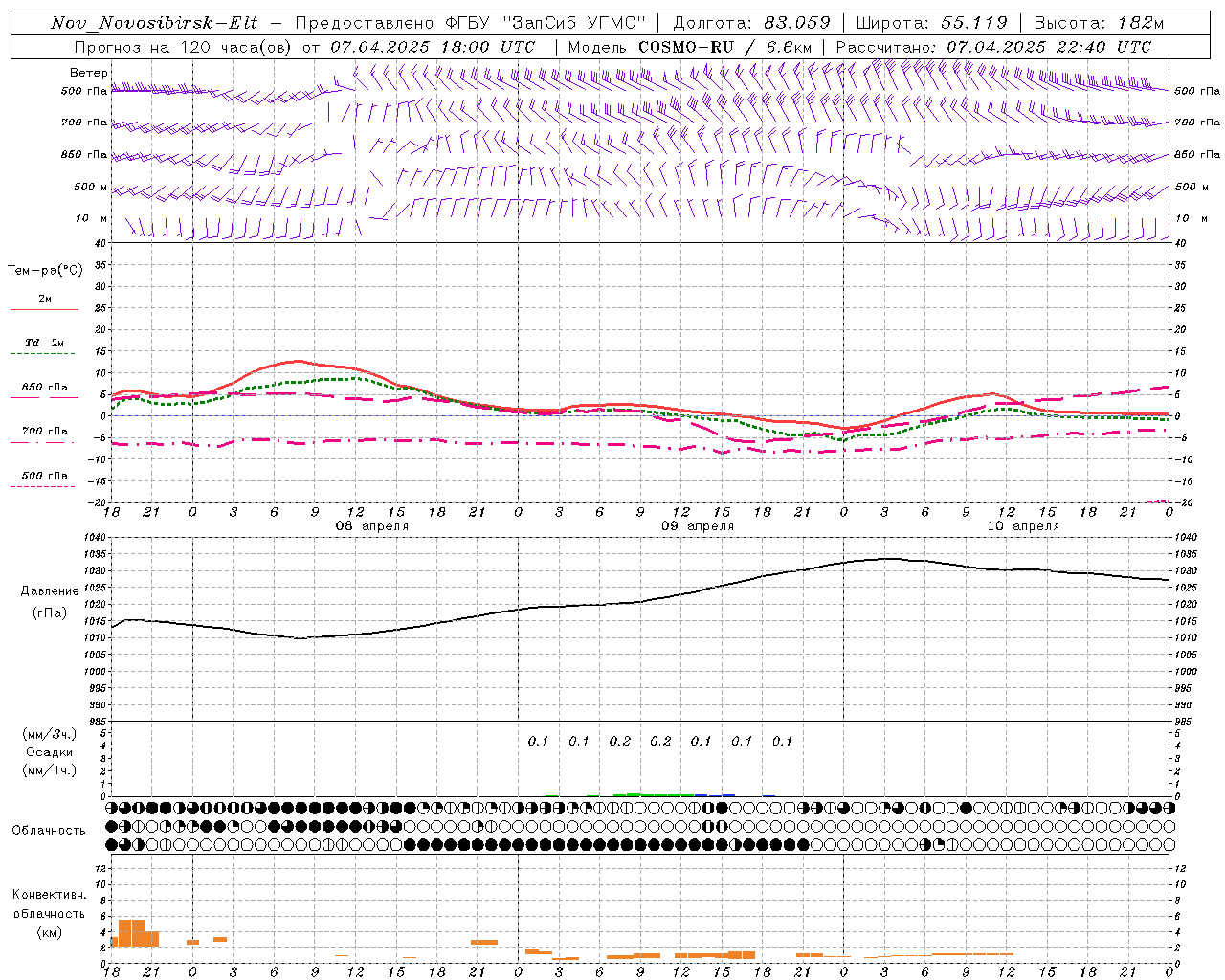
Task: Click the longitude value Долгота: 83.059
Action: (x=751, y=23)
